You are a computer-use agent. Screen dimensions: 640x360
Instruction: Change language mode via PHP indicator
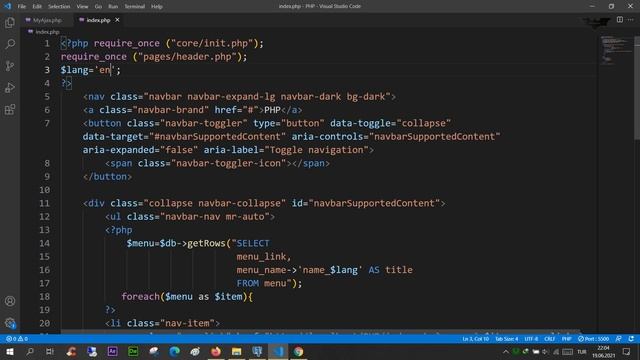567,339
